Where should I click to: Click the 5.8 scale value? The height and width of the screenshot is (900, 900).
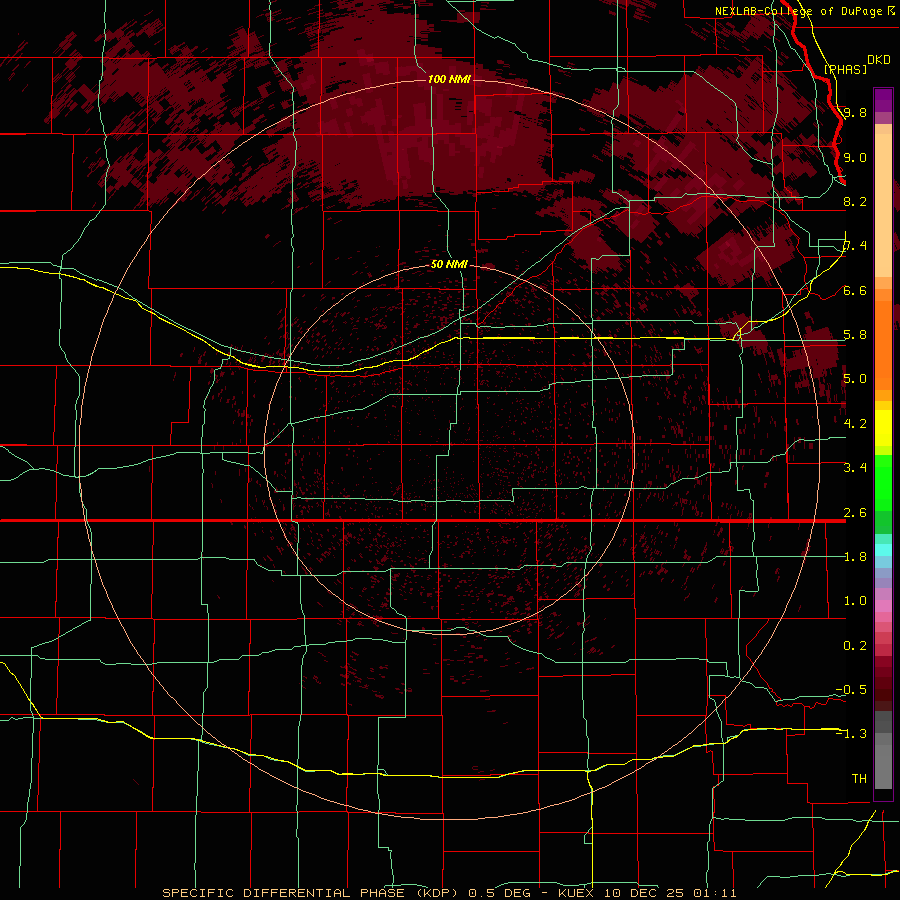(x=855, y=335)
